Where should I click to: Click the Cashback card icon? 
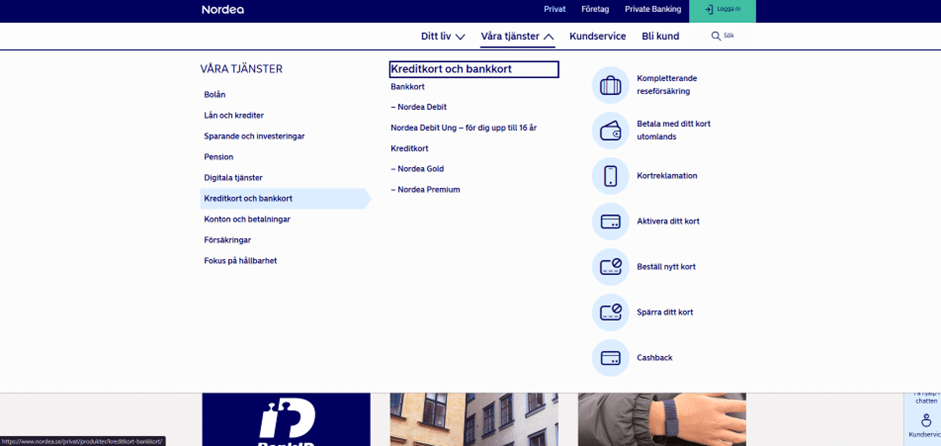[610, 358]
